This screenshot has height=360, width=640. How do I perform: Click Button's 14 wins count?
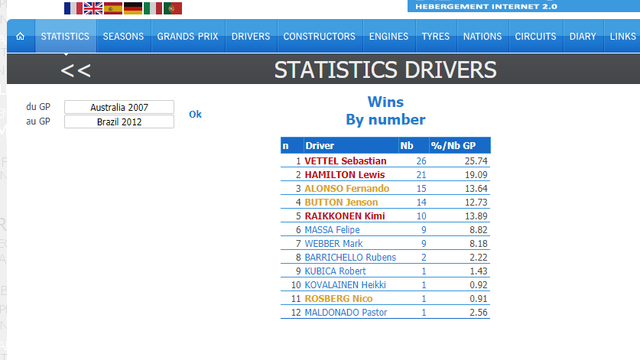pos(421,202)
